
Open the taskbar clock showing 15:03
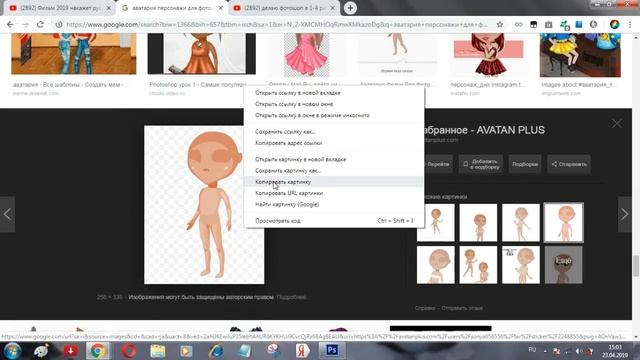tap(615, 351)
